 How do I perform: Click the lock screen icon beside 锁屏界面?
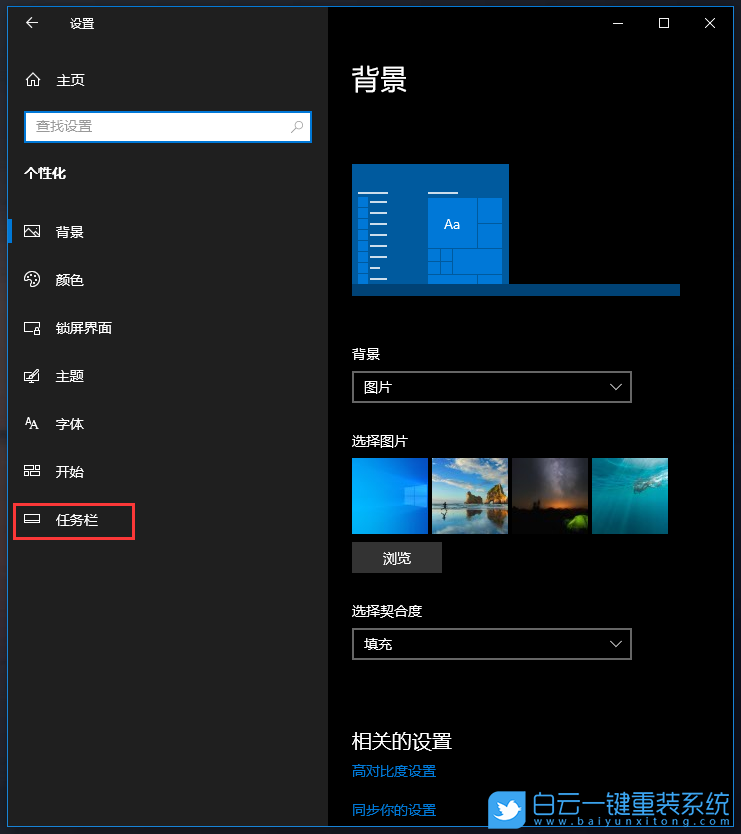click(32, 328)
